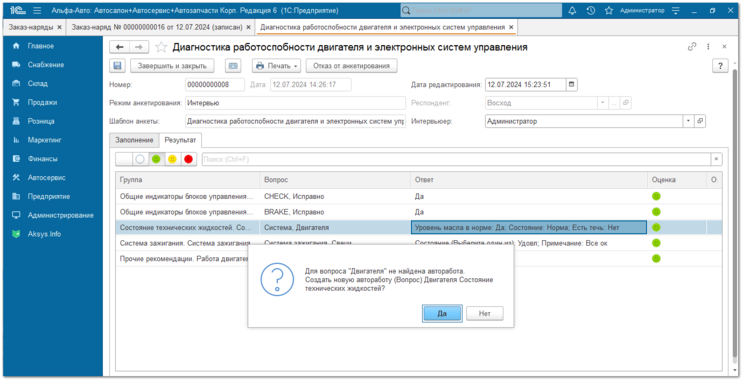This screenshot has width=743, height=381.
Task: Filter results by red circle rating
Action: [188, 160]
